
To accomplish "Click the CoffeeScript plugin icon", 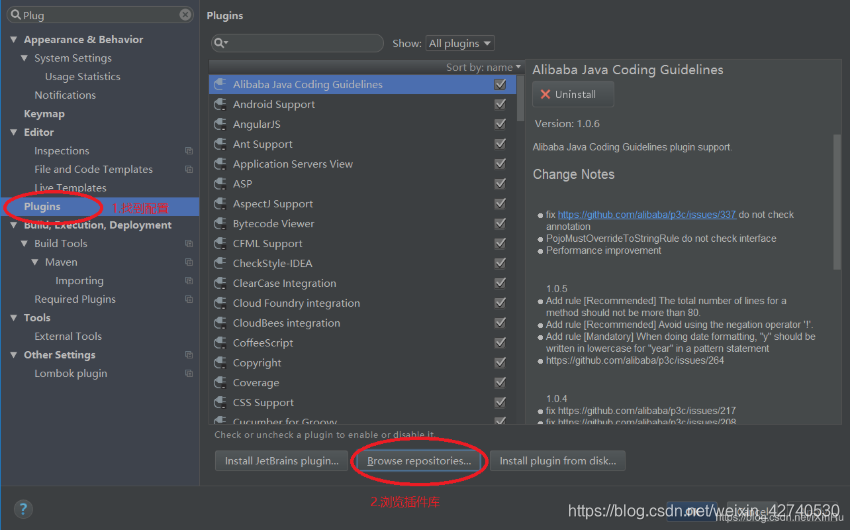I will [220, 342].
